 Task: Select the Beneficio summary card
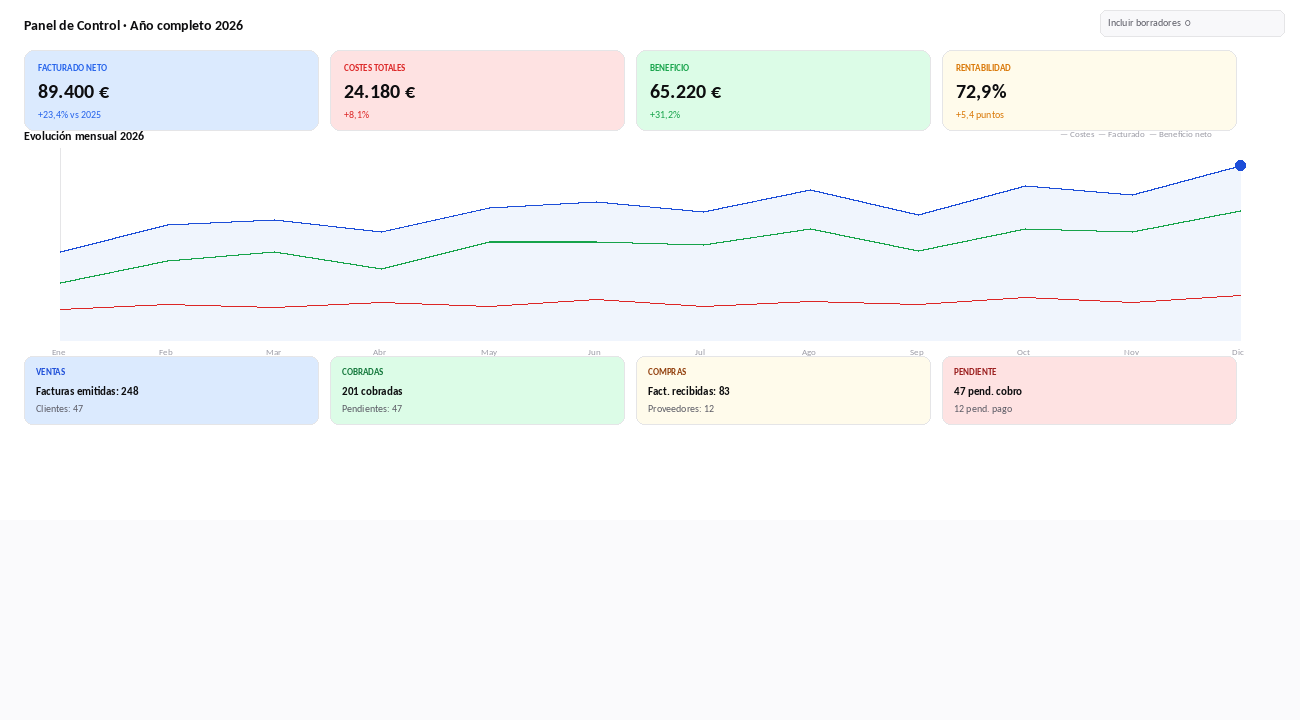[x=783, y=90]
